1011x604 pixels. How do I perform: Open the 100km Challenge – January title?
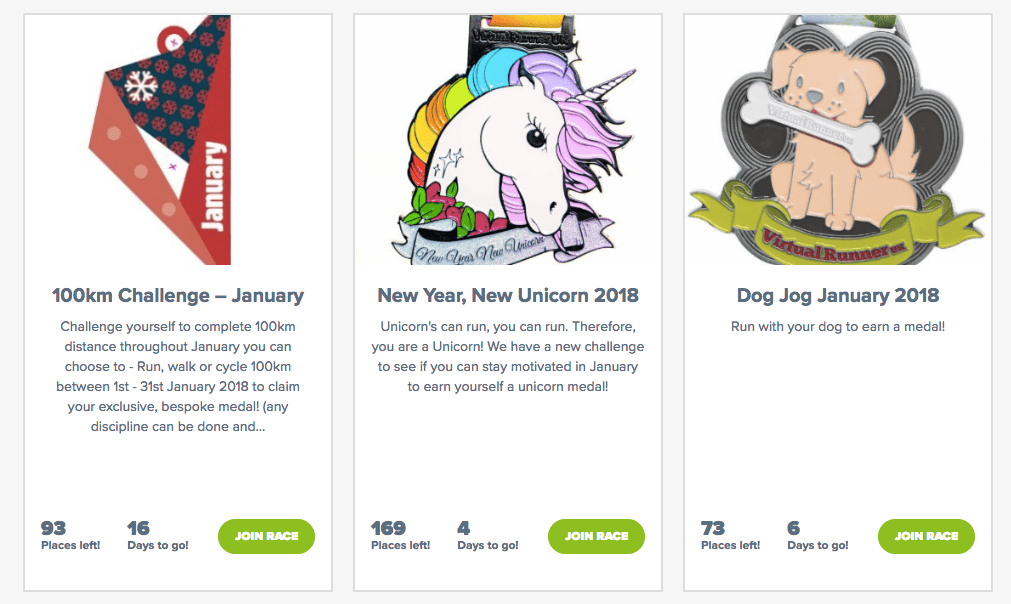pyautogui.click(x=178, y=295)
